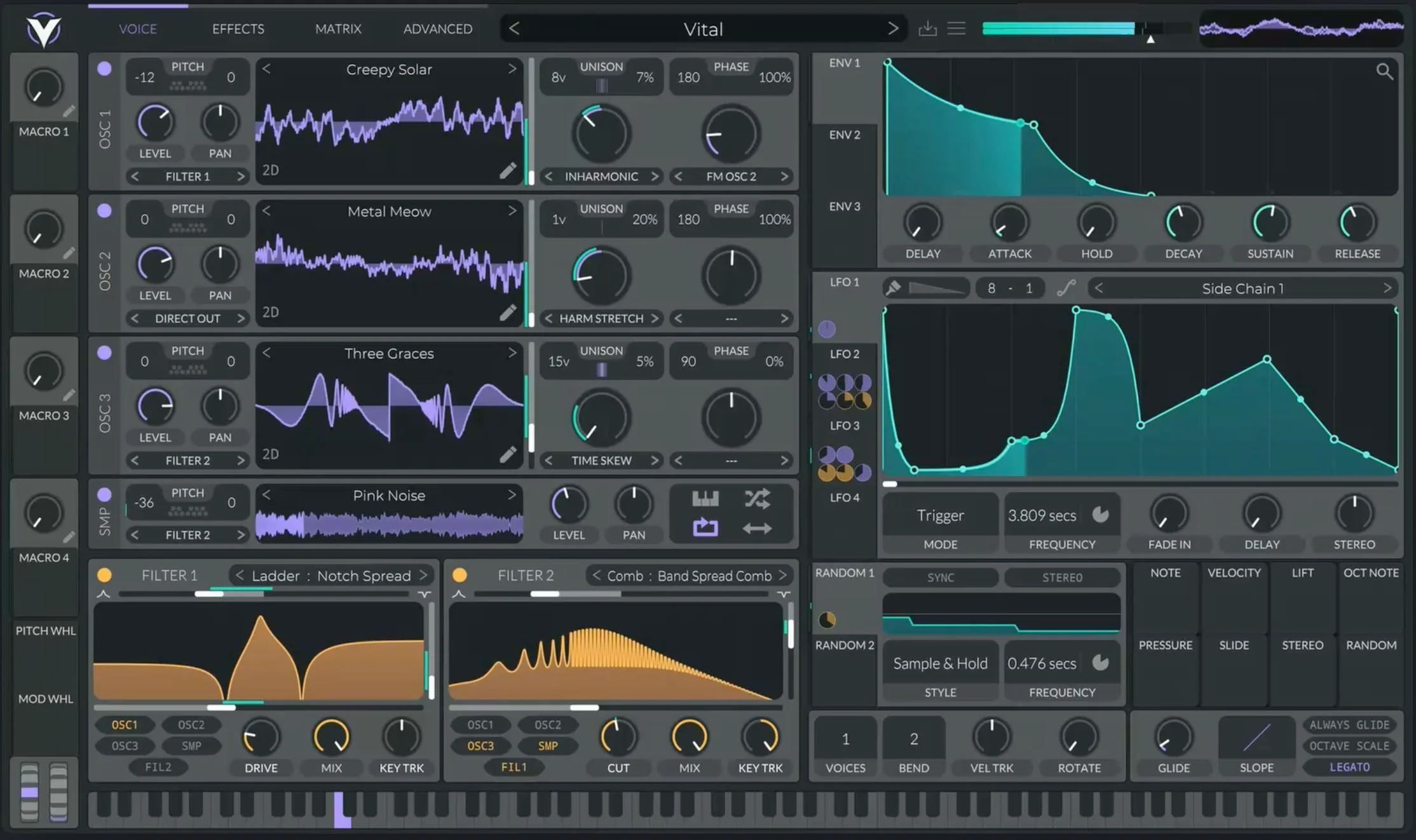Open the EFFECTS tab
1416x840 pixels.
click(238, 29)
